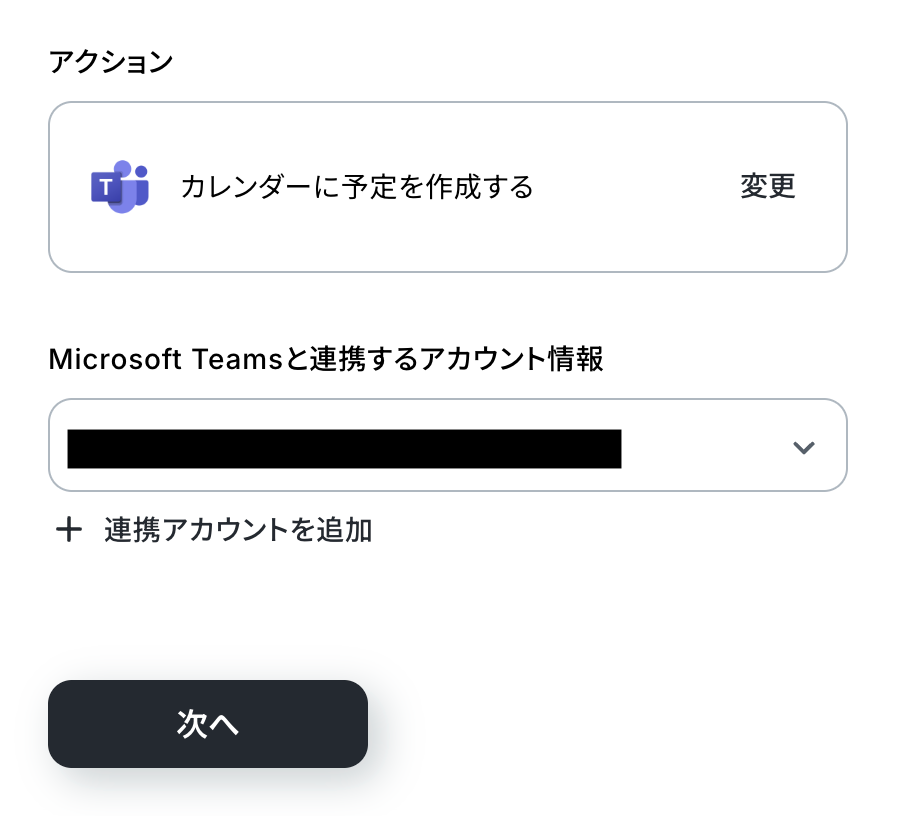Image resolution: width=918 pixels, height=816 pixels.
Task: Expand the linked account selector
Action: coord(803,447)
